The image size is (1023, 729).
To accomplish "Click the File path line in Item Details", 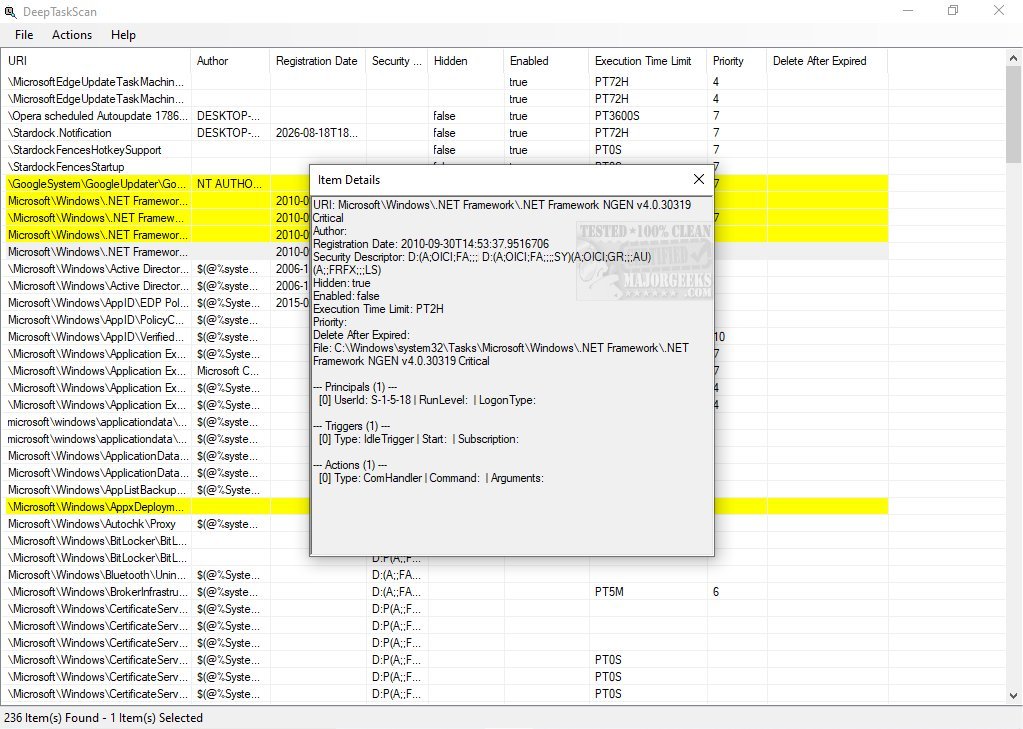I will pyautogui.click(x=500, y=354).
